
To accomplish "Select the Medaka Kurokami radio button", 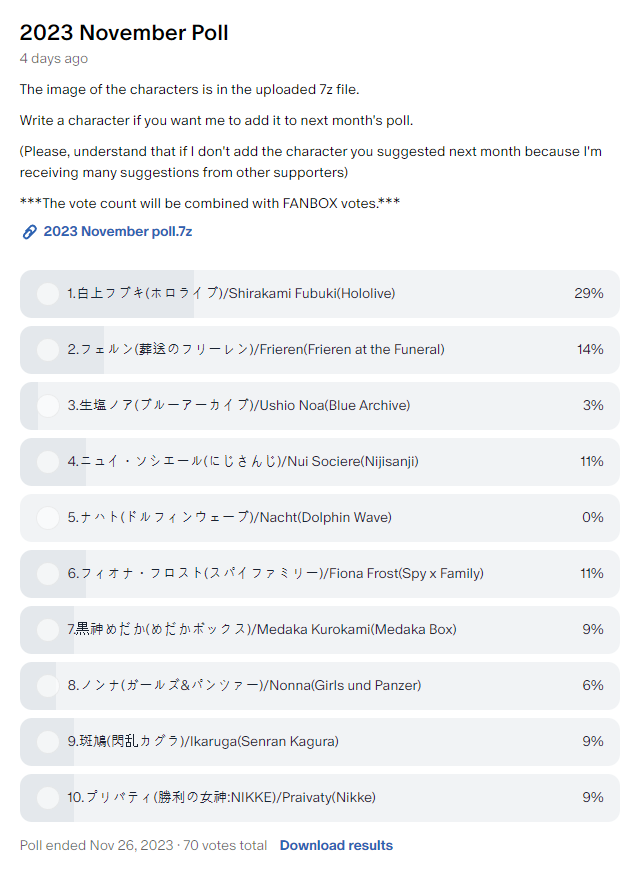I will tap(47, 630).
